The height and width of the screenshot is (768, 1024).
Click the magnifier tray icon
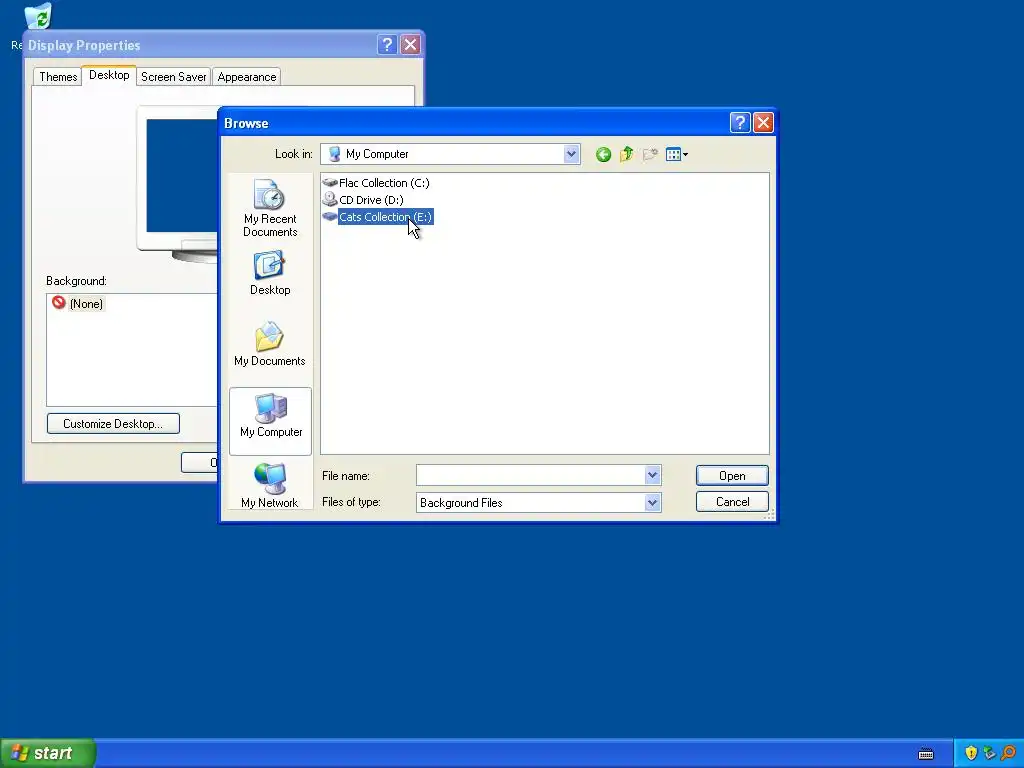(1008, 753)
